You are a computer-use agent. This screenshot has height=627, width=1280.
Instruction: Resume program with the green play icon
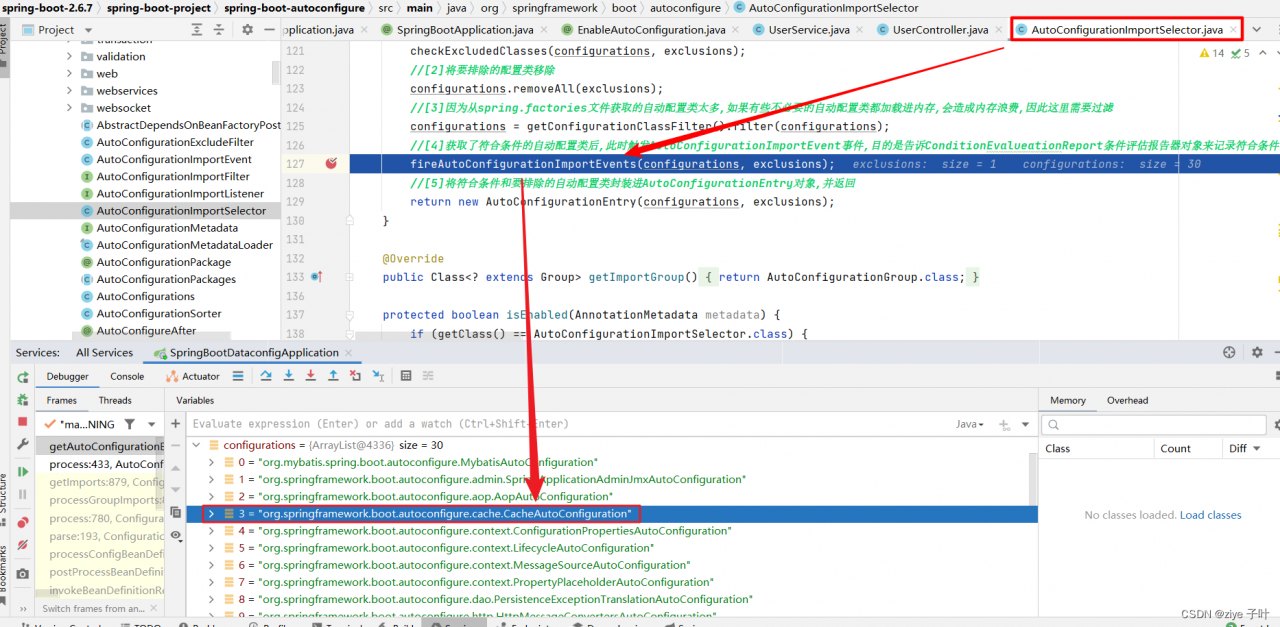click(x=23, y=472)
